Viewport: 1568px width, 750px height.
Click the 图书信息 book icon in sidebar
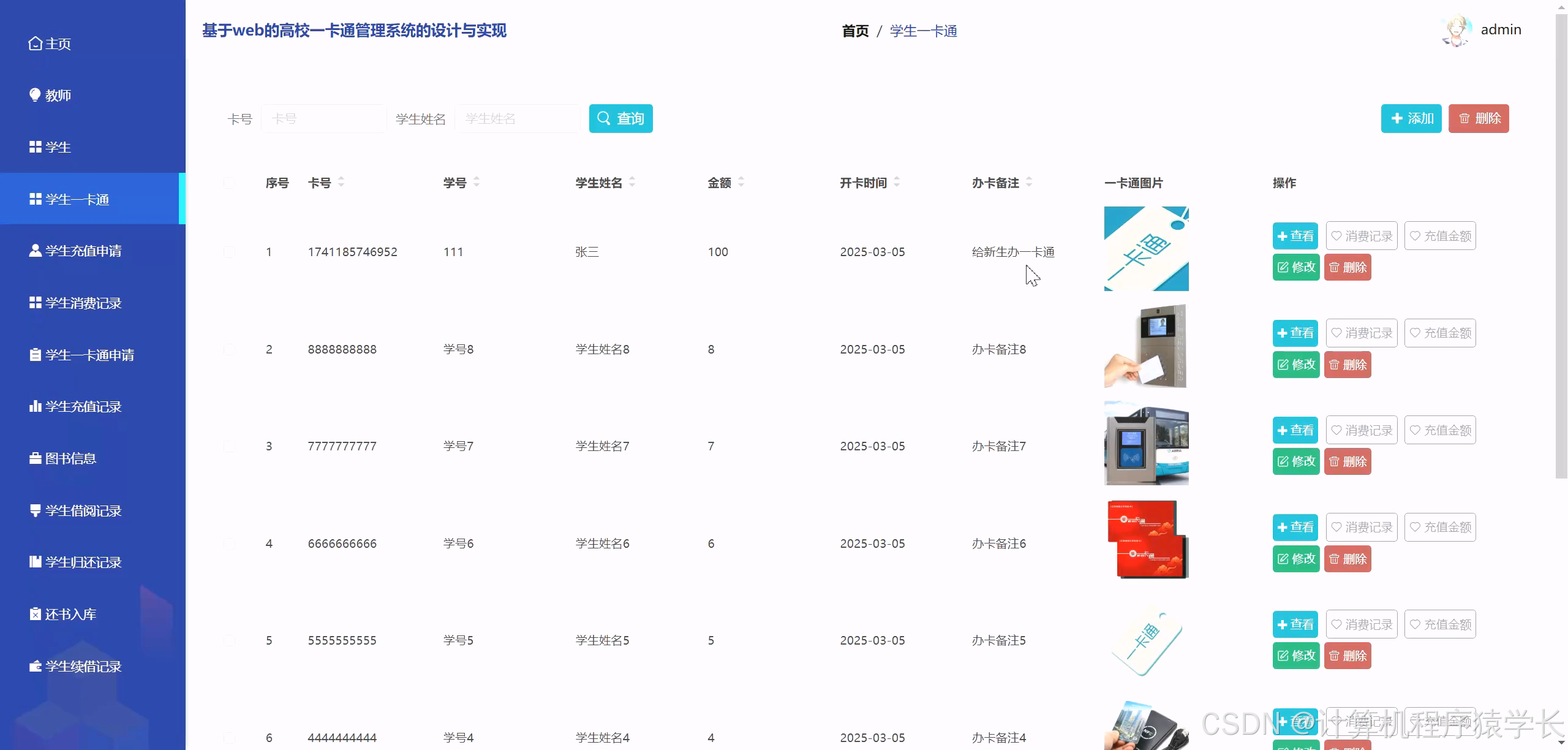(35, 458)
